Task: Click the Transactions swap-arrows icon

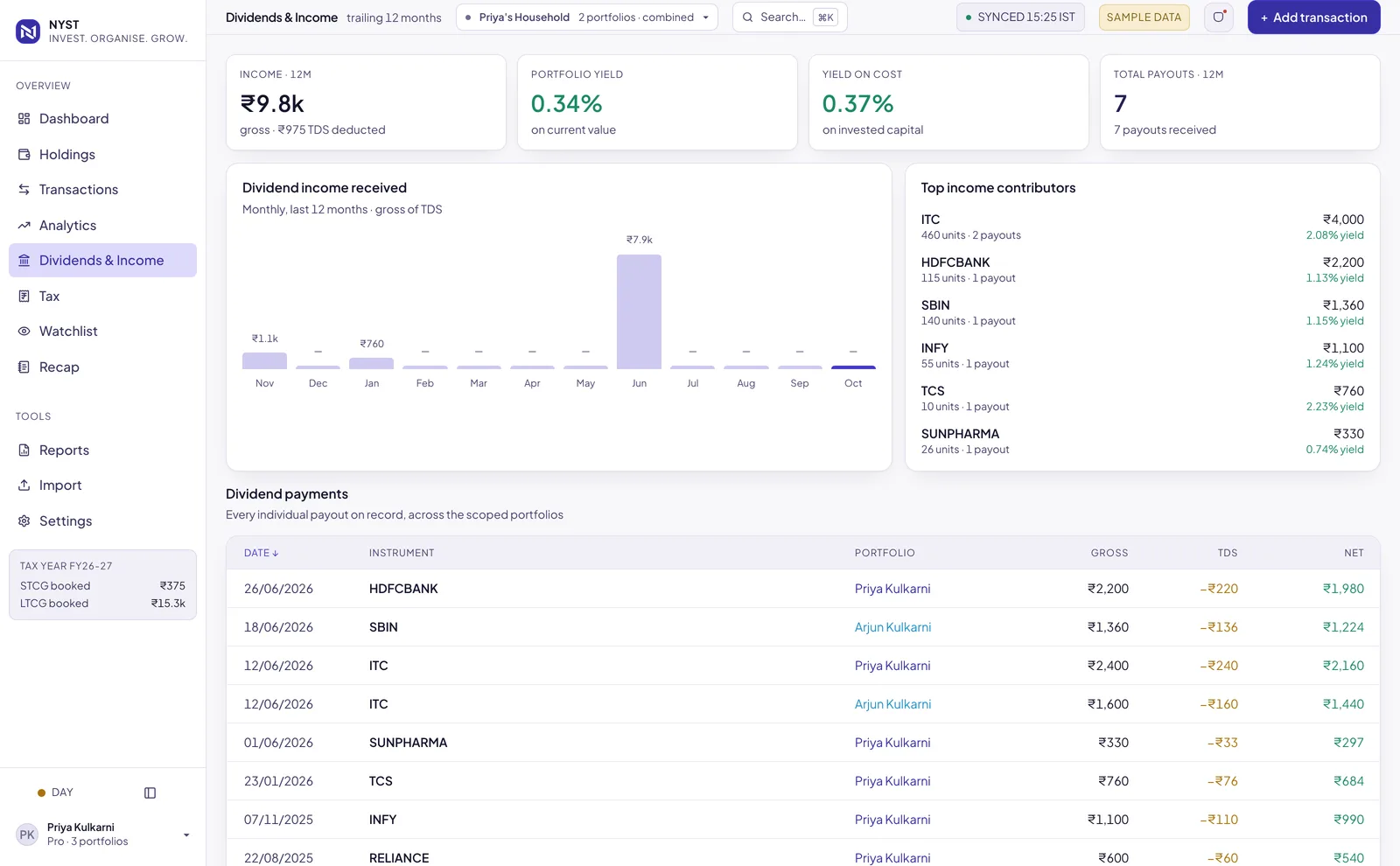Action: 24,190
